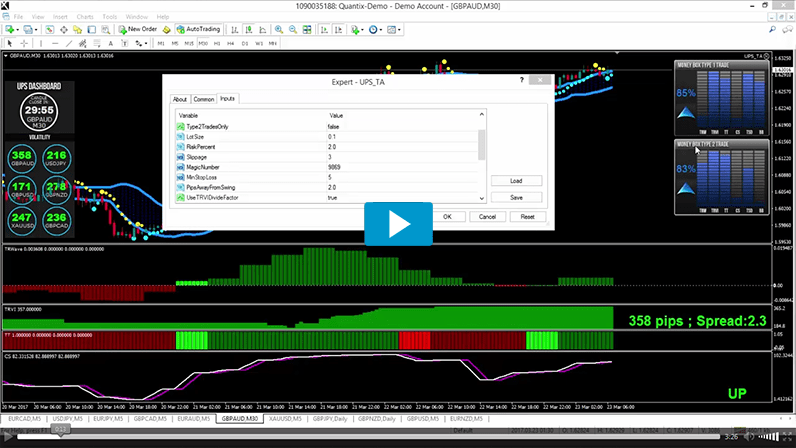Zoom out on the chart
This screenshot has width=796, height=448.
(x=293, y=30)
